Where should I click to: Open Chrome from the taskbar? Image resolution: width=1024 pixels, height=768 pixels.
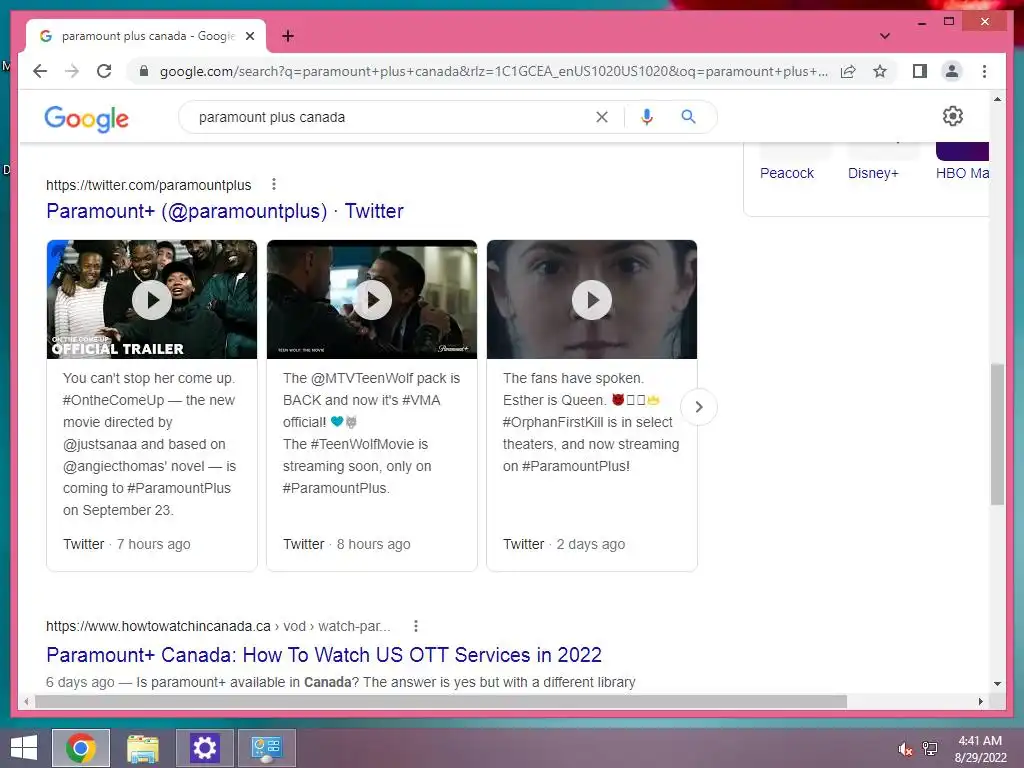(x=81, y=748)
